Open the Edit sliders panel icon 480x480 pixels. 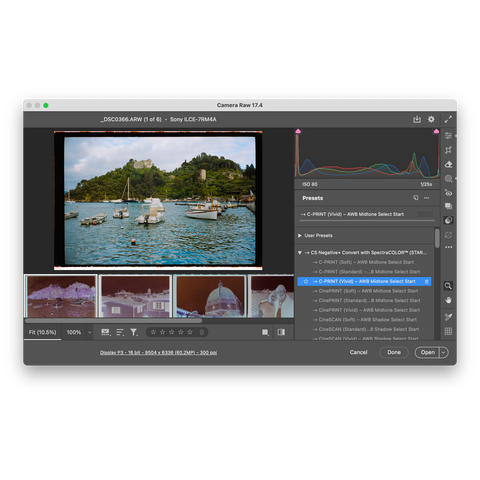(x=448, y=135)
